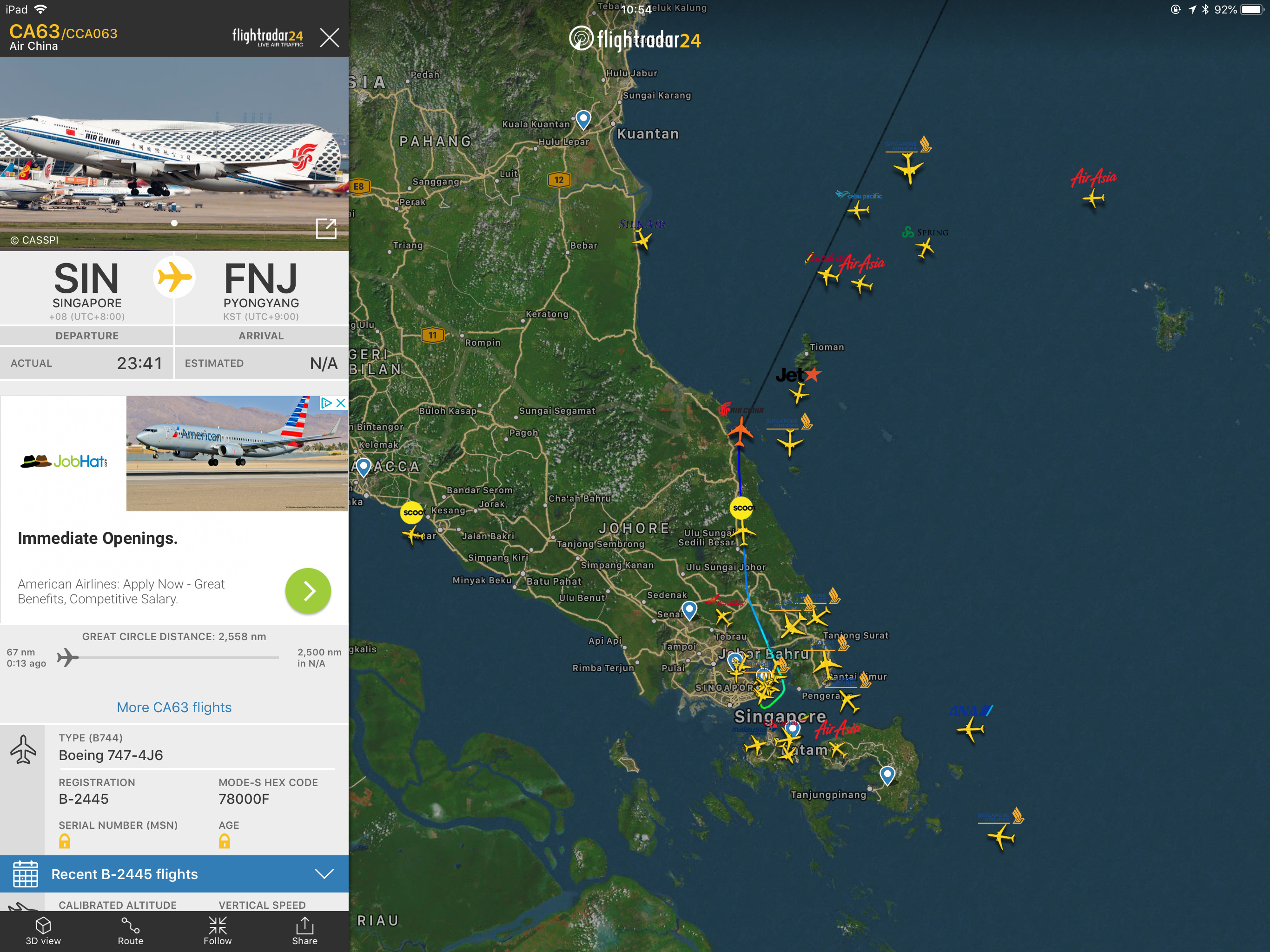Select the orange Air China aircraft on map
This screenshot has height=952, width=1270.
(x=740, y=432)
